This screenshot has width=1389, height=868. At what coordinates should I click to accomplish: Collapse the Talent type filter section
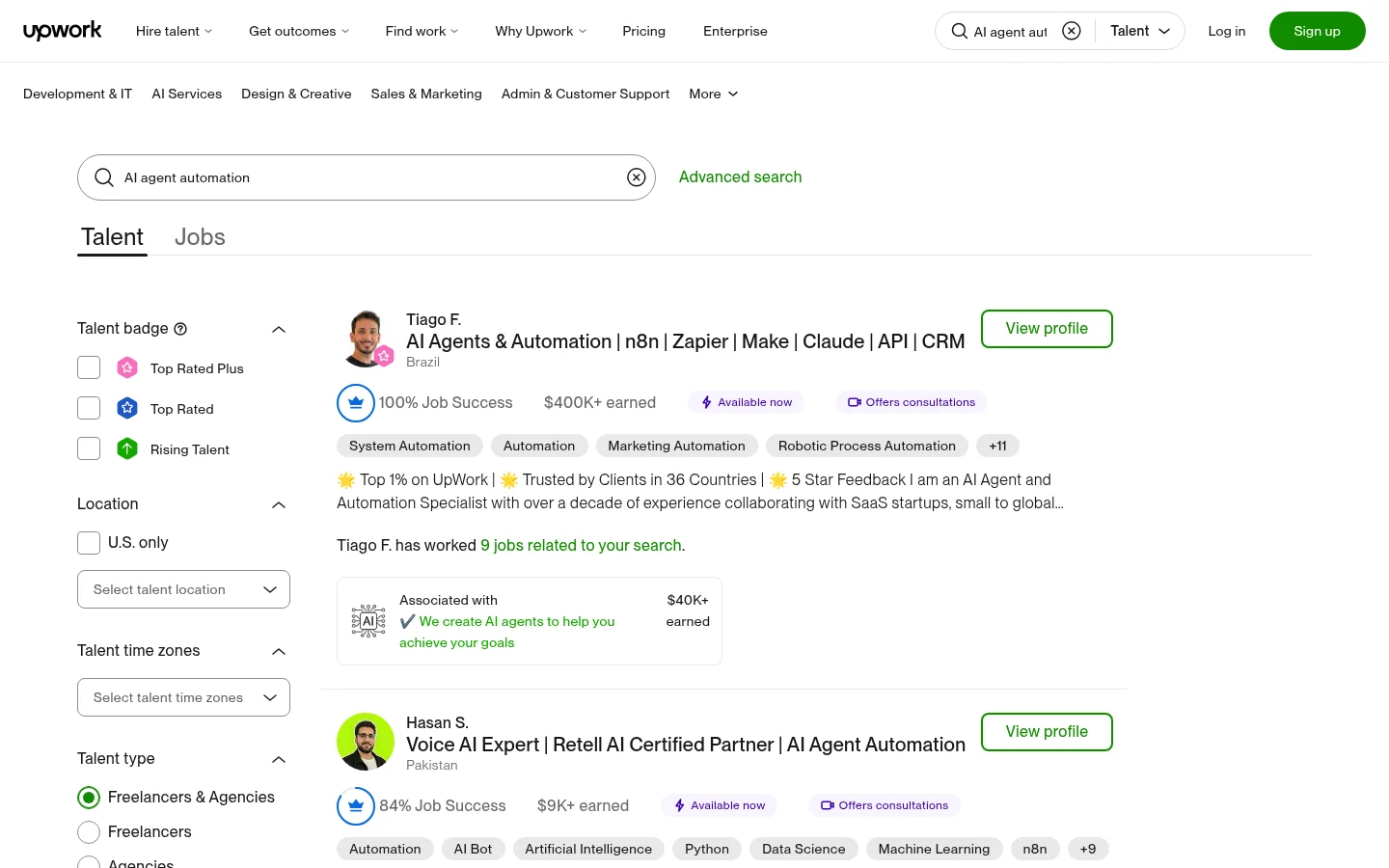(279, 759)
